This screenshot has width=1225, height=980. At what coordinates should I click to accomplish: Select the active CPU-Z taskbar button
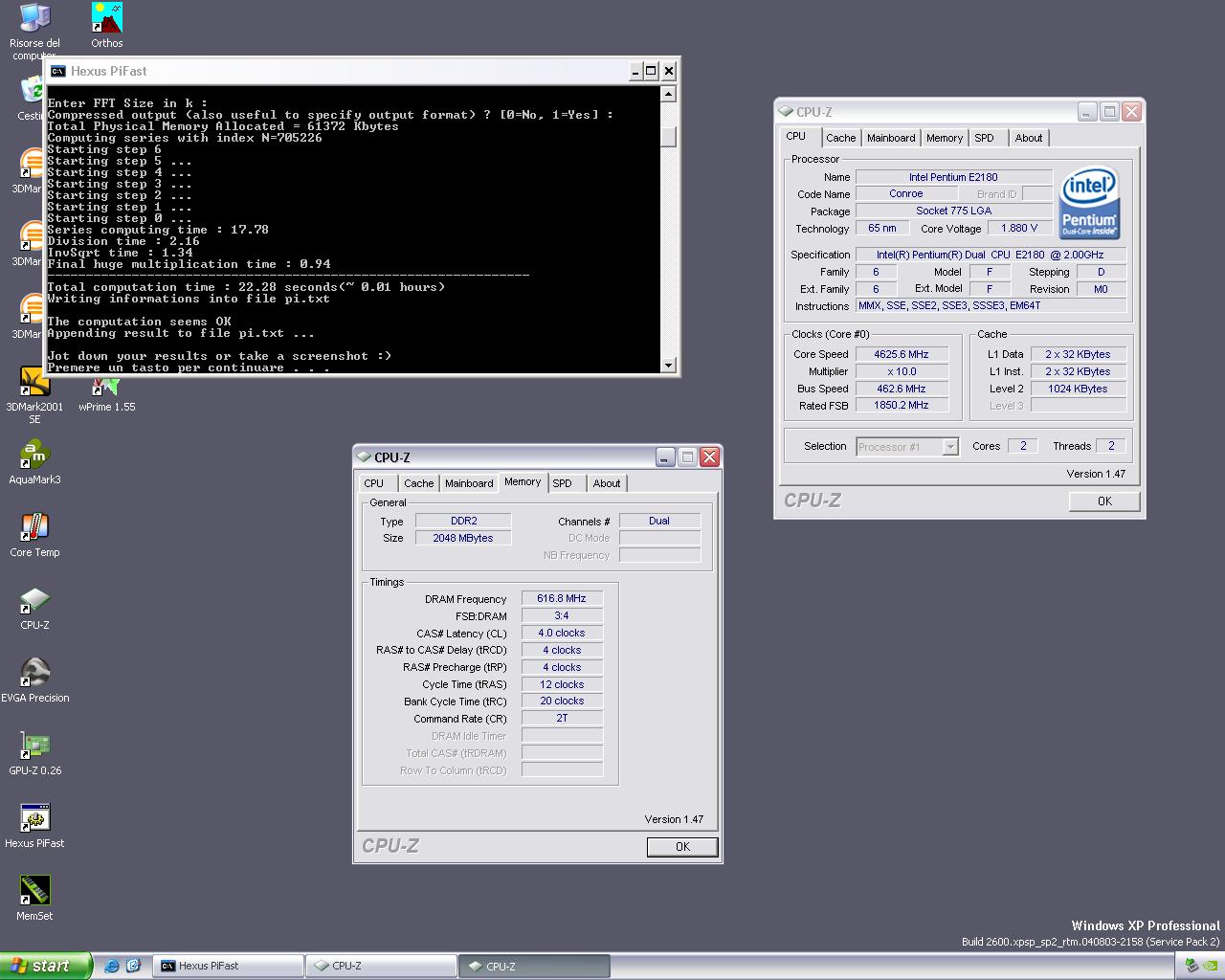(x=534, y=966)
